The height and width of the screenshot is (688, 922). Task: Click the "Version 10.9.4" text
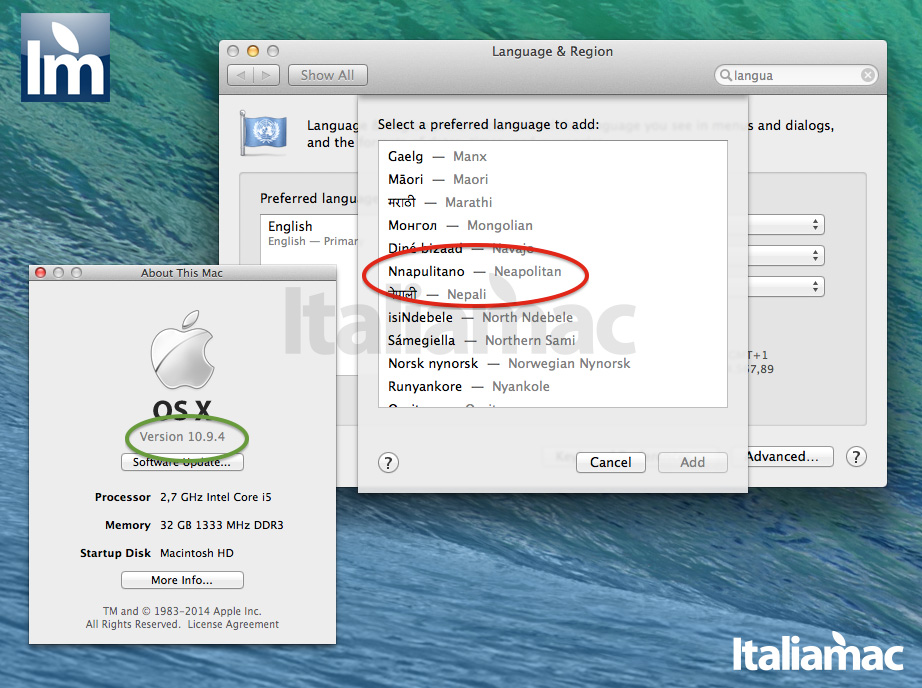[x=182, y=436]
